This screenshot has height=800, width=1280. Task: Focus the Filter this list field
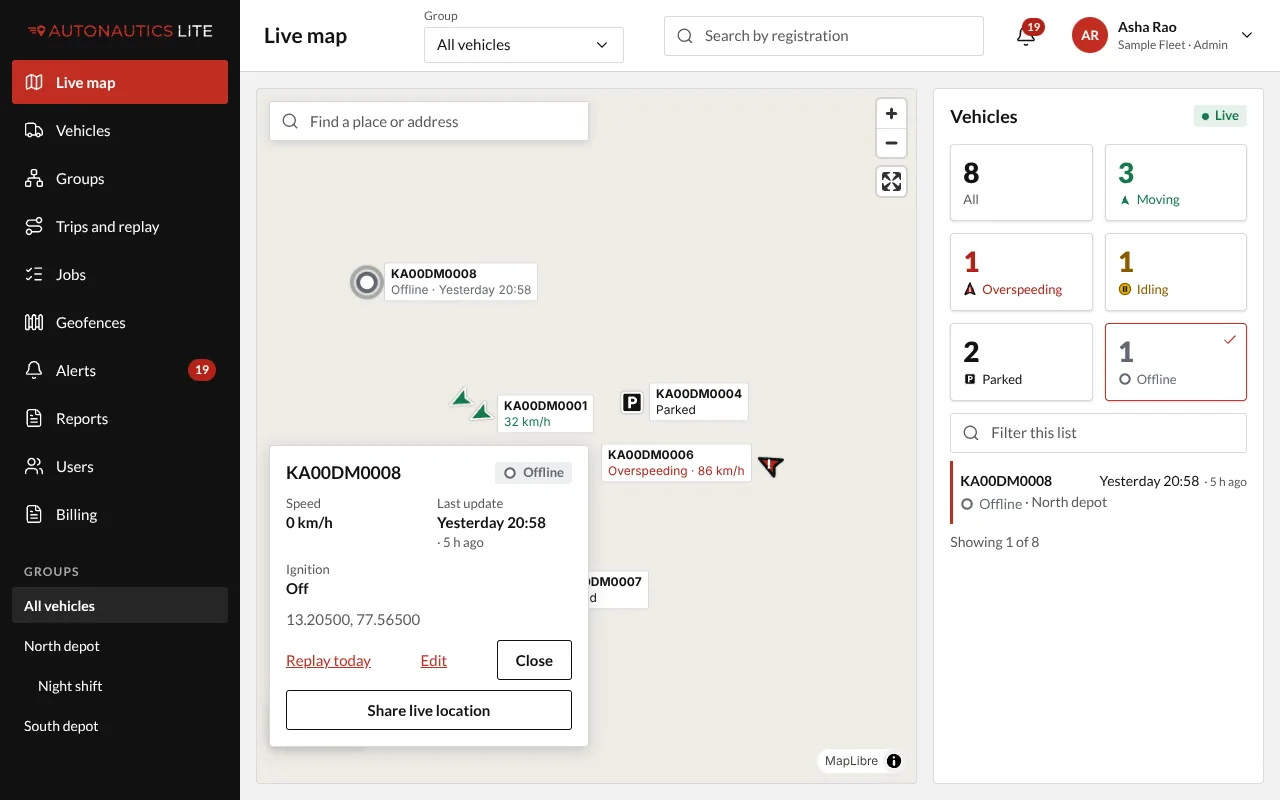[1098, 433]
